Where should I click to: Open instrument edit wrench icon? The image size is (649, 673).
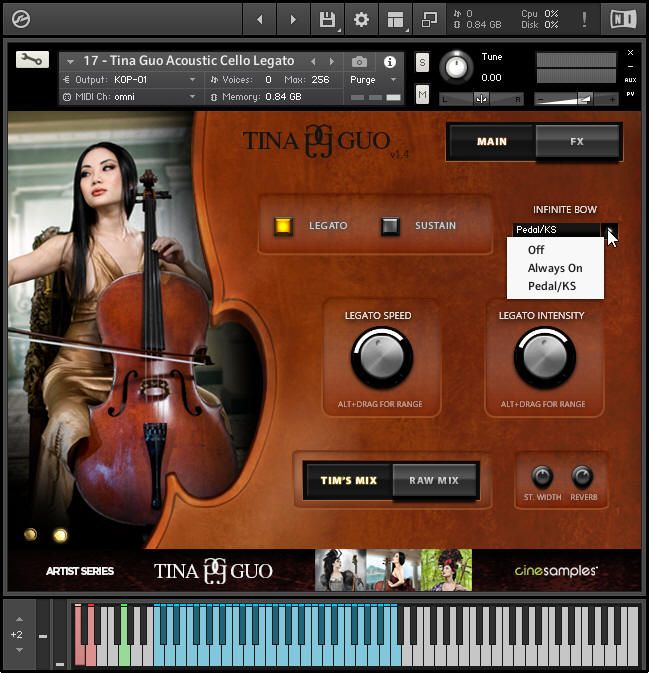(x=32, y=59)
